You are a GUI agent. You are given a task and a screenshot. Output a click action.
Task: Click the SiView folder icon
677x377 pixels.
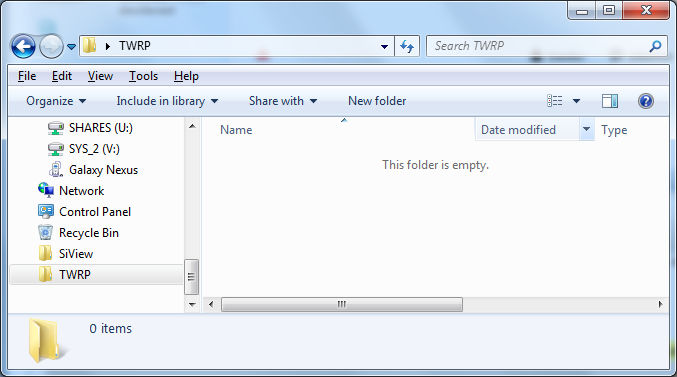(x=45, y=253)
